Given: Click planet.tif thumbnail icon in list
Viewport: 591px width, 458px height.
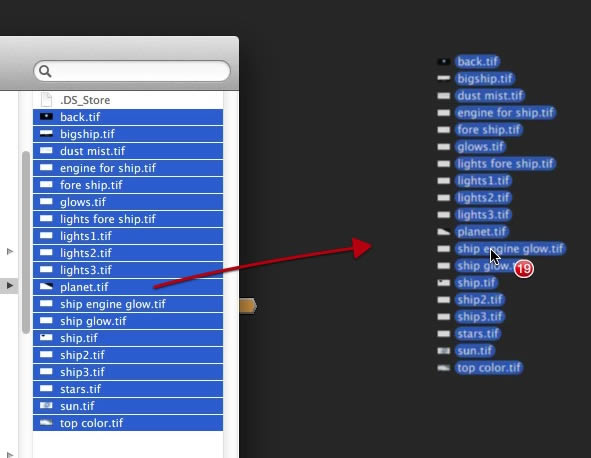Looking at the screenshot, I should (x=46, y=286).
